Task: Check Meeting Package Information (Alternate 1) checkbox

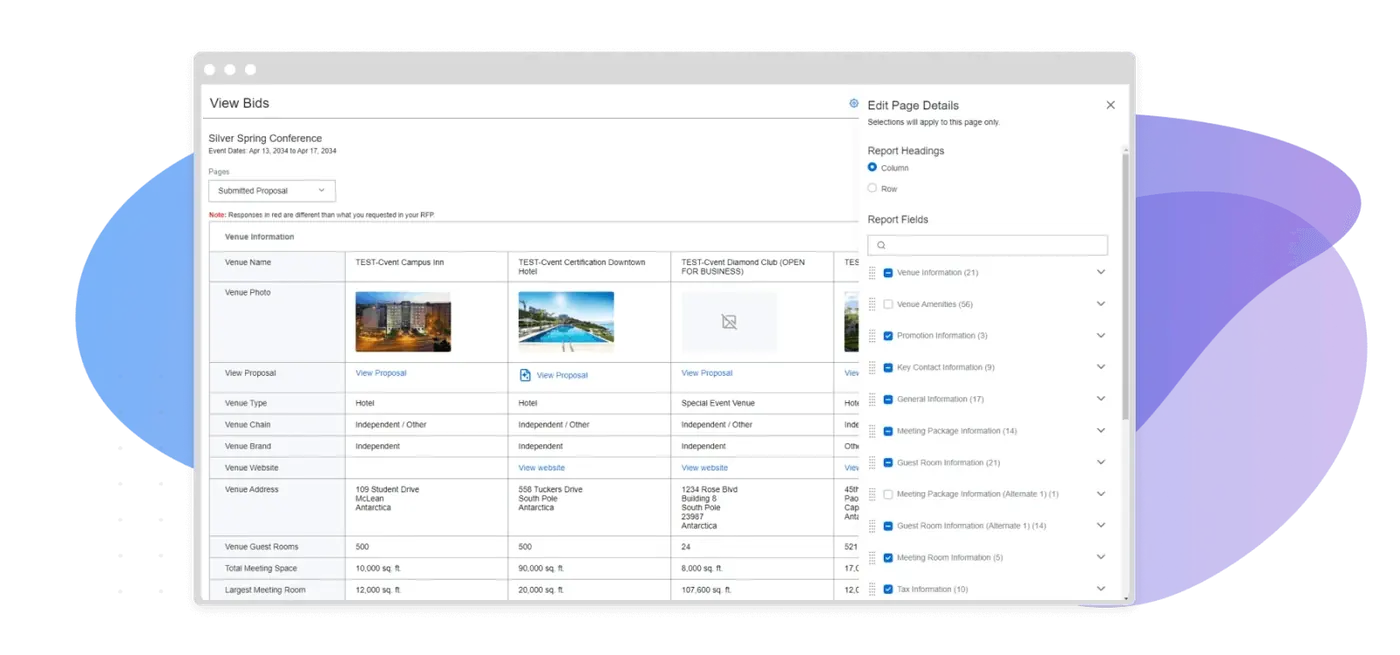Action: (888, 494)
